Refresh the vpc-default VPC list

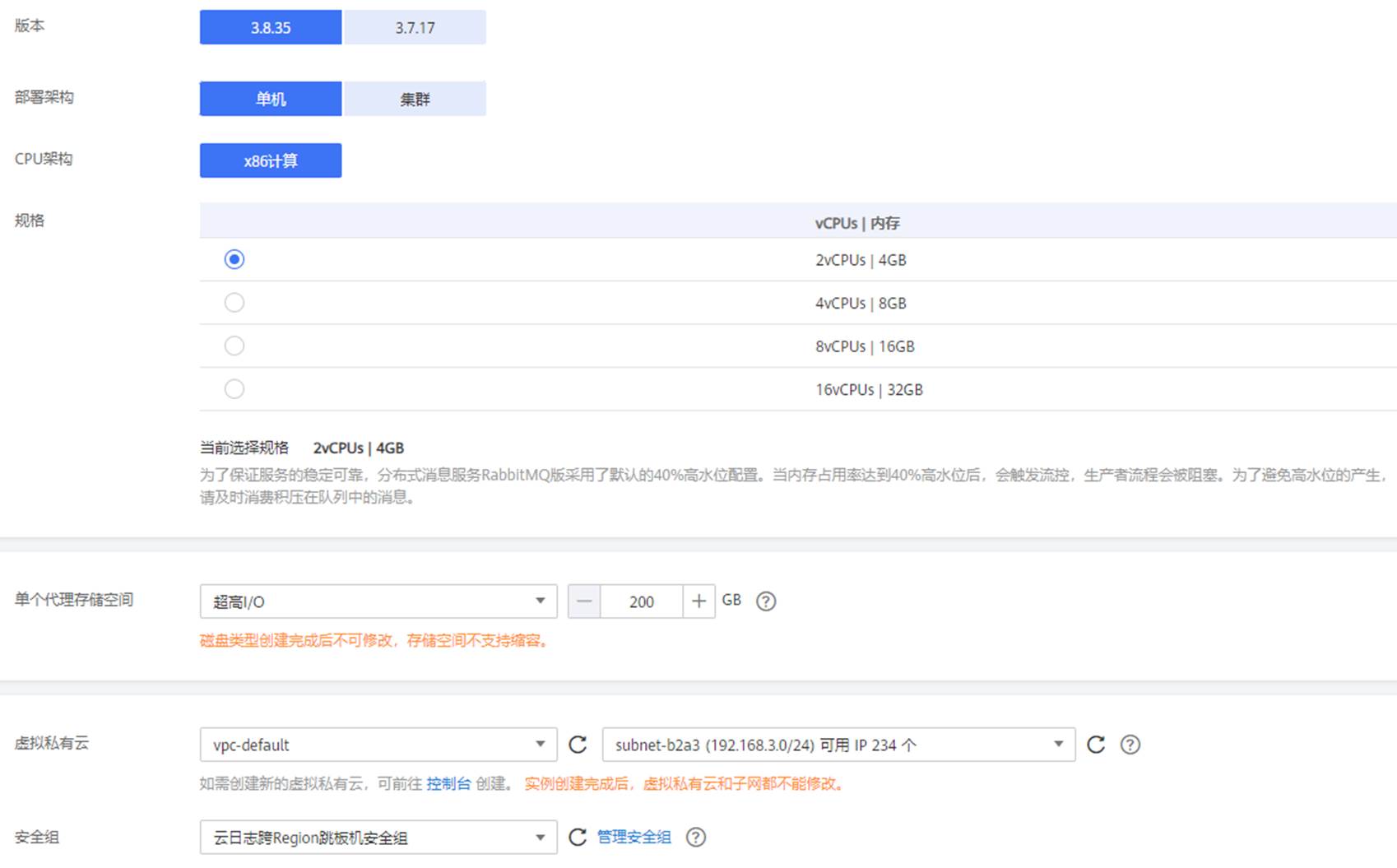click(578, 744)
